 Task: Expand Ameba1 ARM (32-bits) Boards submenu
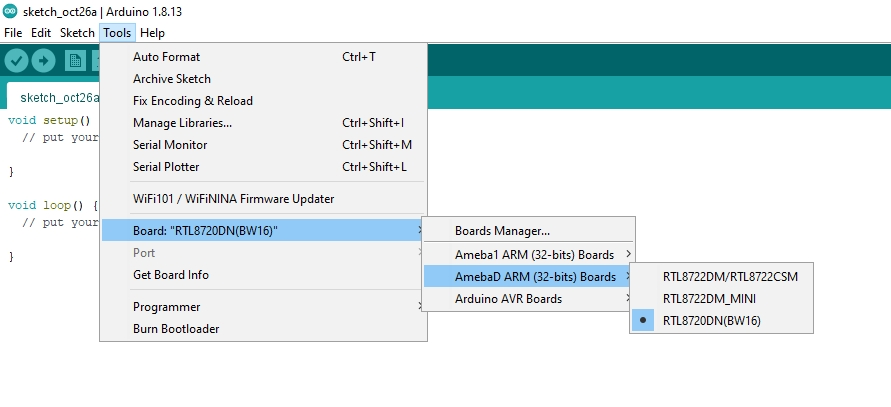click(x=528, y=255)
